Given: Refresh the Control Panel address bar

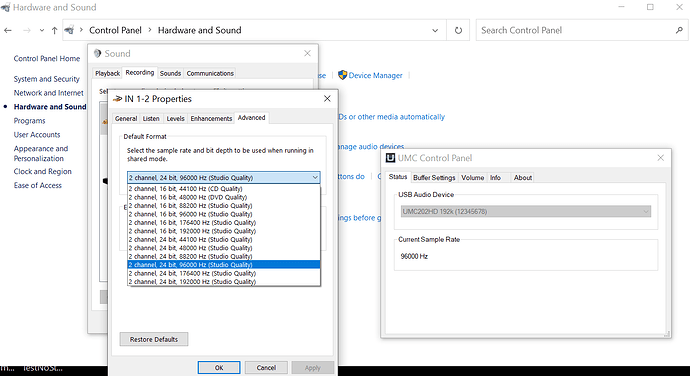Looking at the screenshot, I should (458, 30).
